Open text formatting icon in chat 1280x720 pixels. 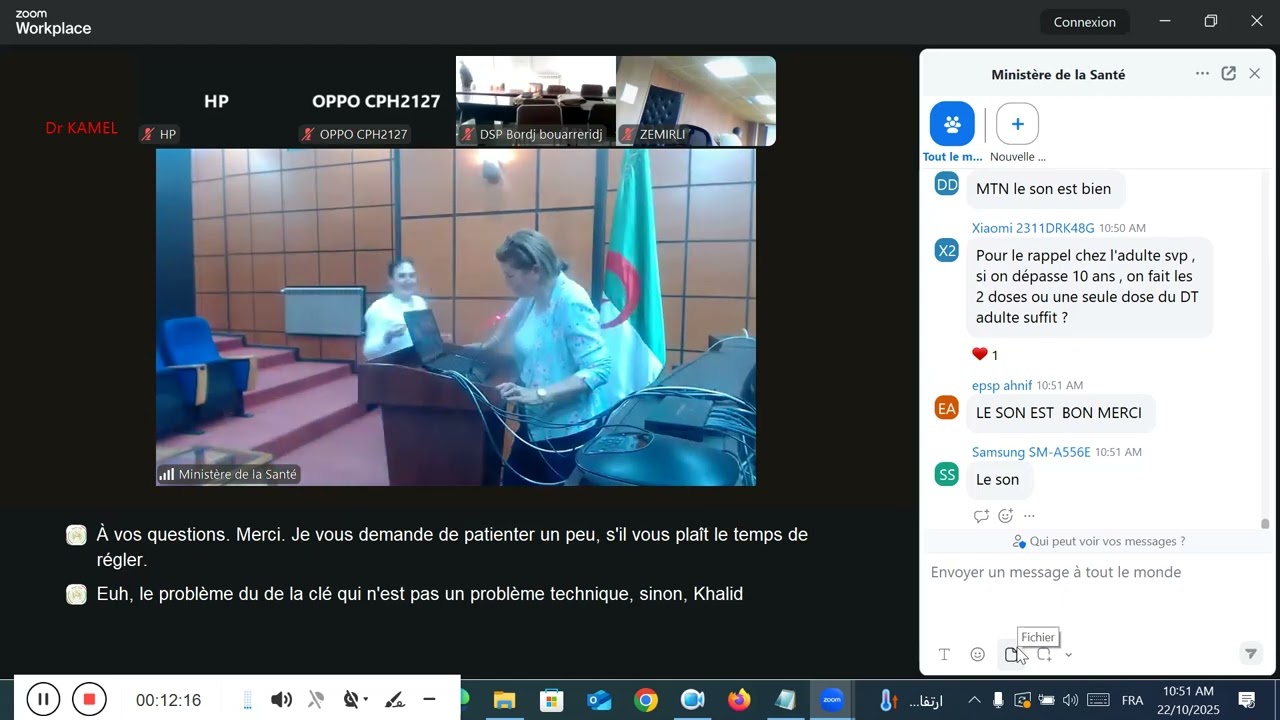pyautogui.click(x=944, y=655)
